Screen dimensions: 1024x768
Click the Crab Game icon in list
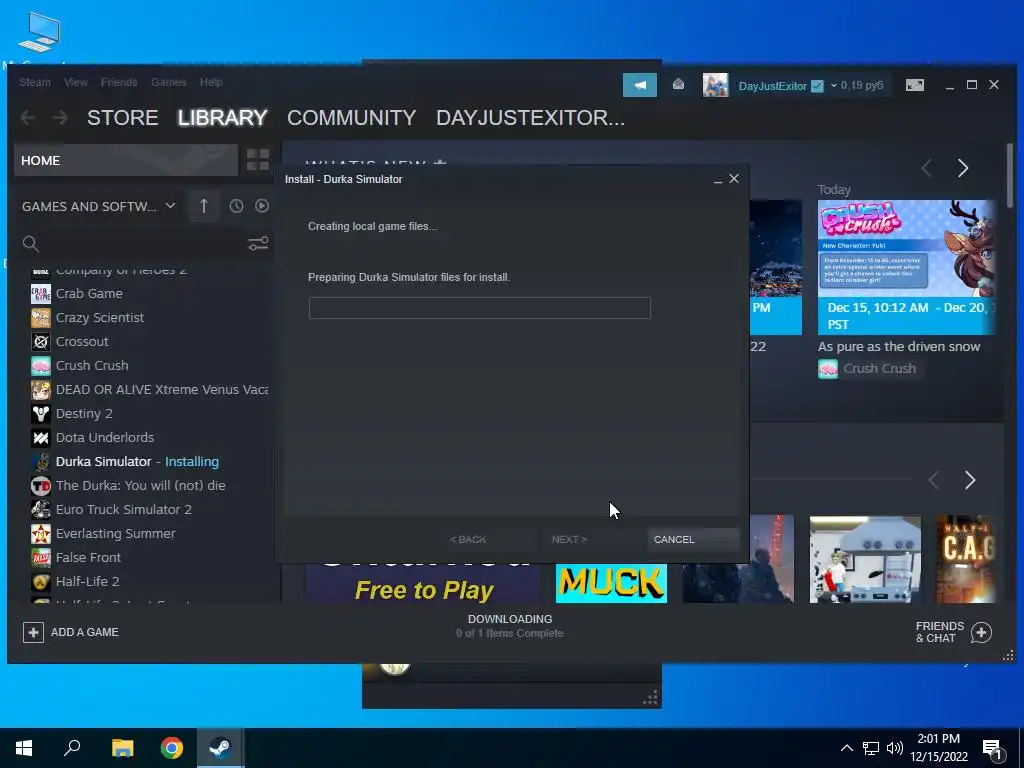[x=40, y=294]
